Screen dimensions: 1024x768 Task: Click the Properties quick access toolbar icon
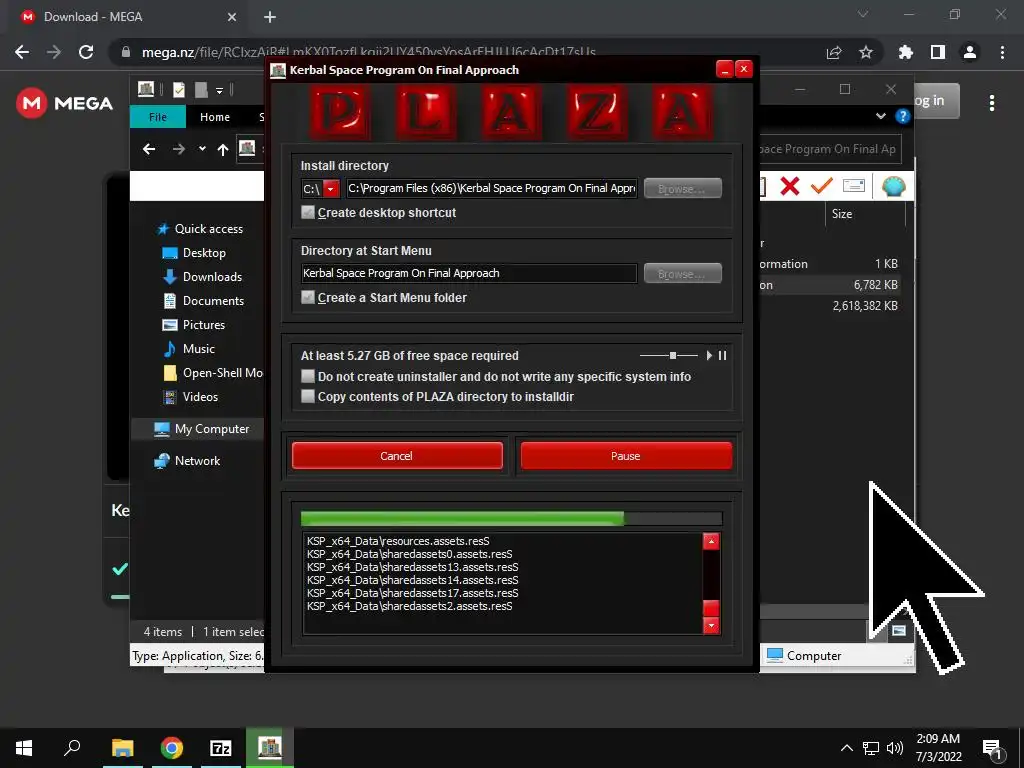click(178, 90)
